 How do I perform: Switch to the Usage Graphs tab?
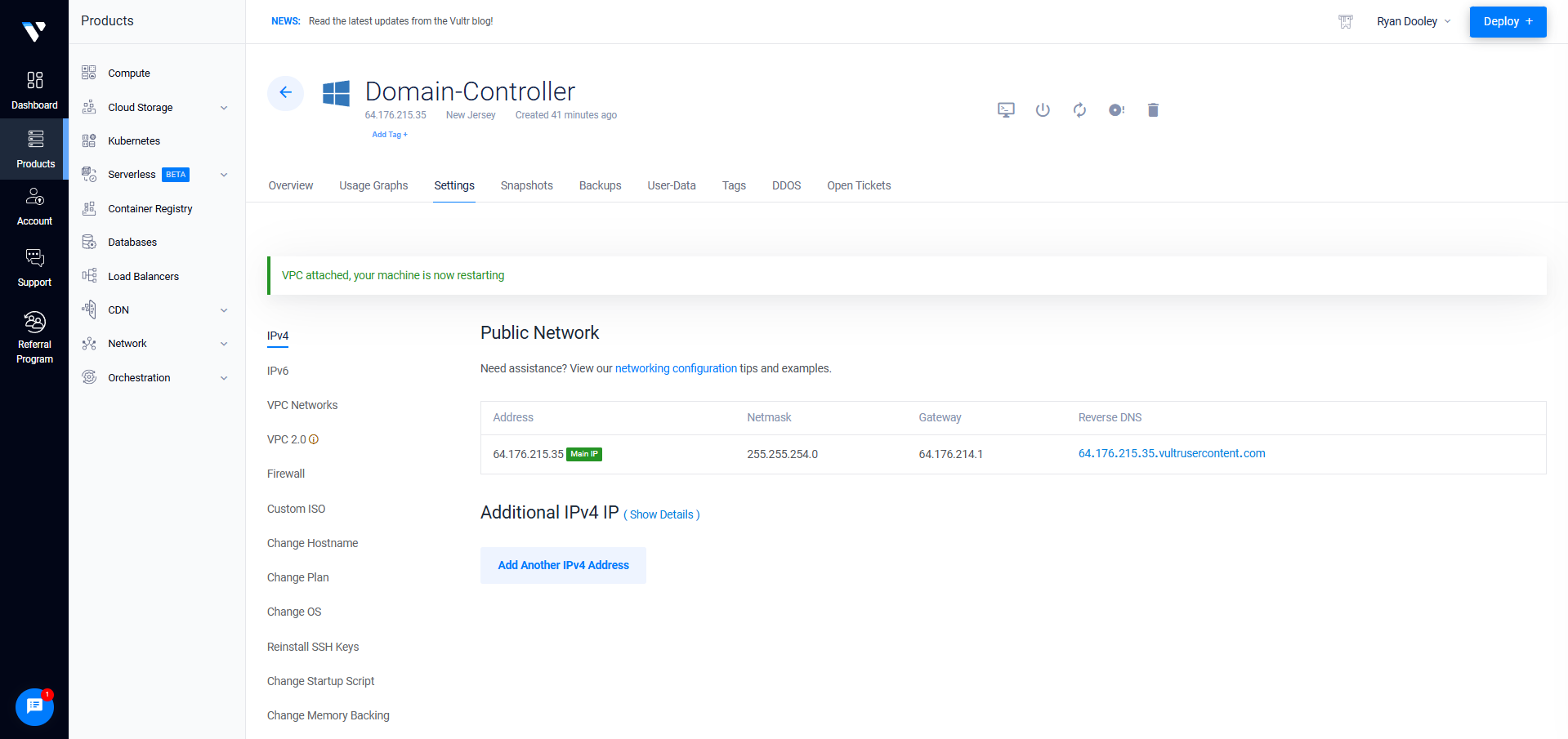[x=373, y=185]
